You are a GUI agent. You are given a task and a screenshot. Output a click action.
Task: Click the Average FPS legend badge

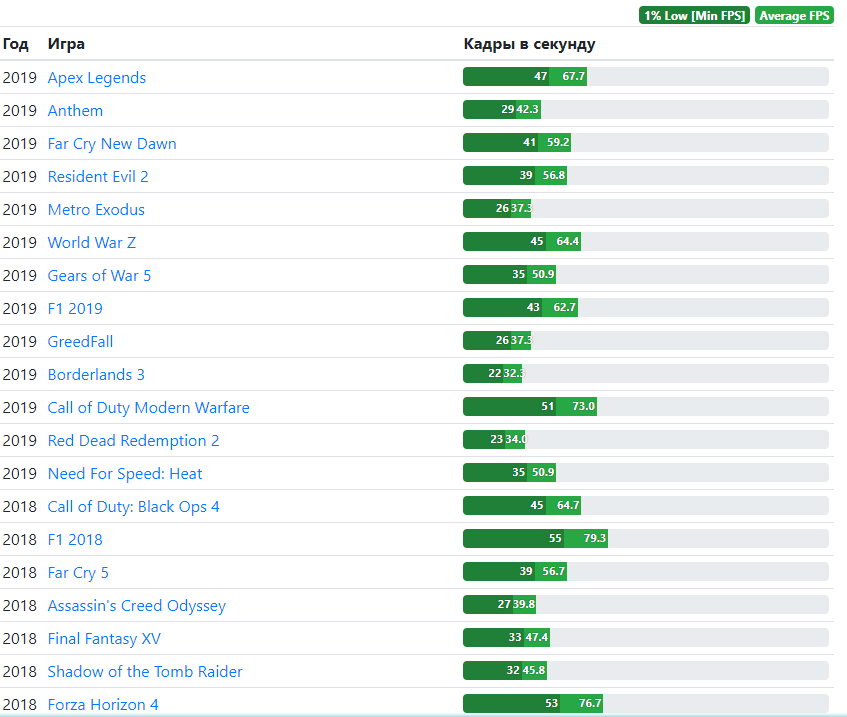coord(794,16)
